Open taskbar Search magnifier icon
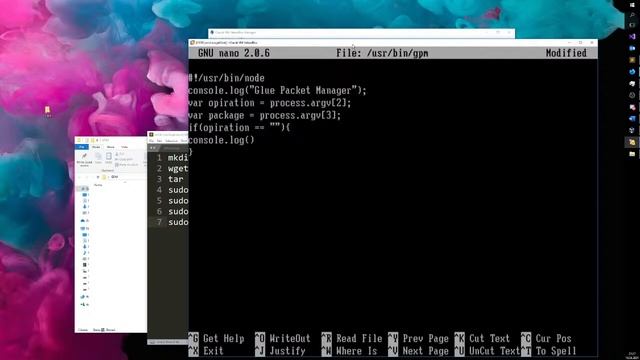Viewport: 640px width, 360px height. click(632, 15)
